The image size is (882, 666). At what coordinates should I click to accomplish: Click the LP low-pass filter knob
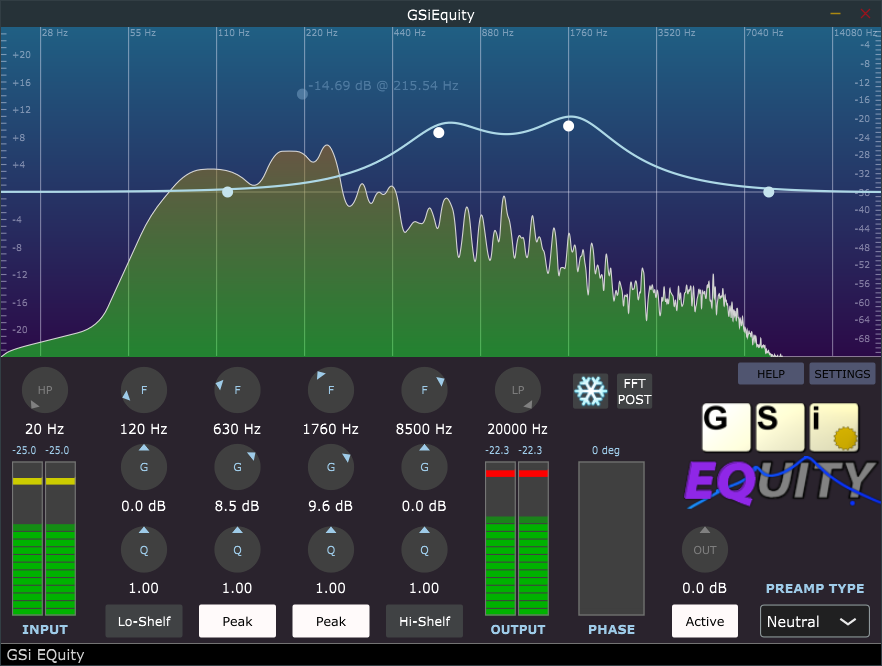click(517, 390)
